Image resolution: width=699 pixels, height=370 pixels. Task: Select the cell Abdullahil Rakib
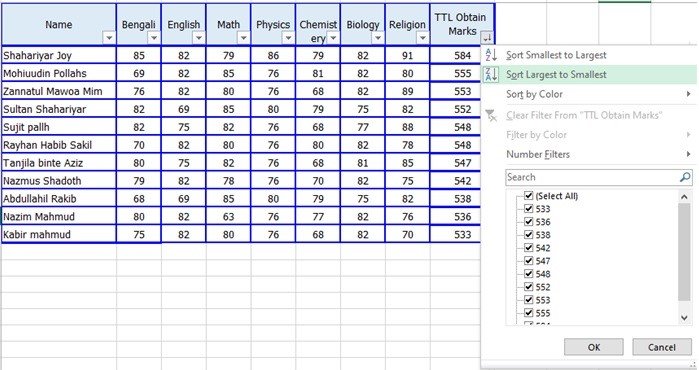[x=59, y=198]
